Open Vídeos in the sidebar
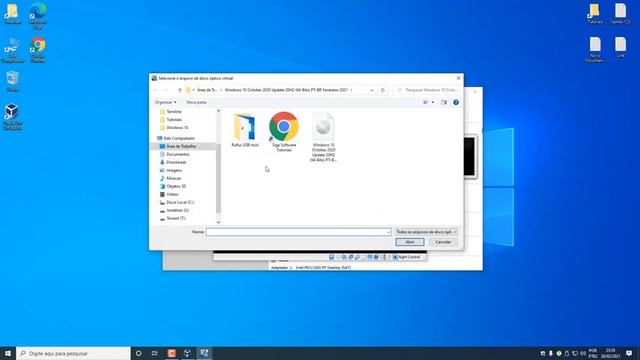Screen dimensions: 640x360 pyautogui.click(x=172, y=194)
